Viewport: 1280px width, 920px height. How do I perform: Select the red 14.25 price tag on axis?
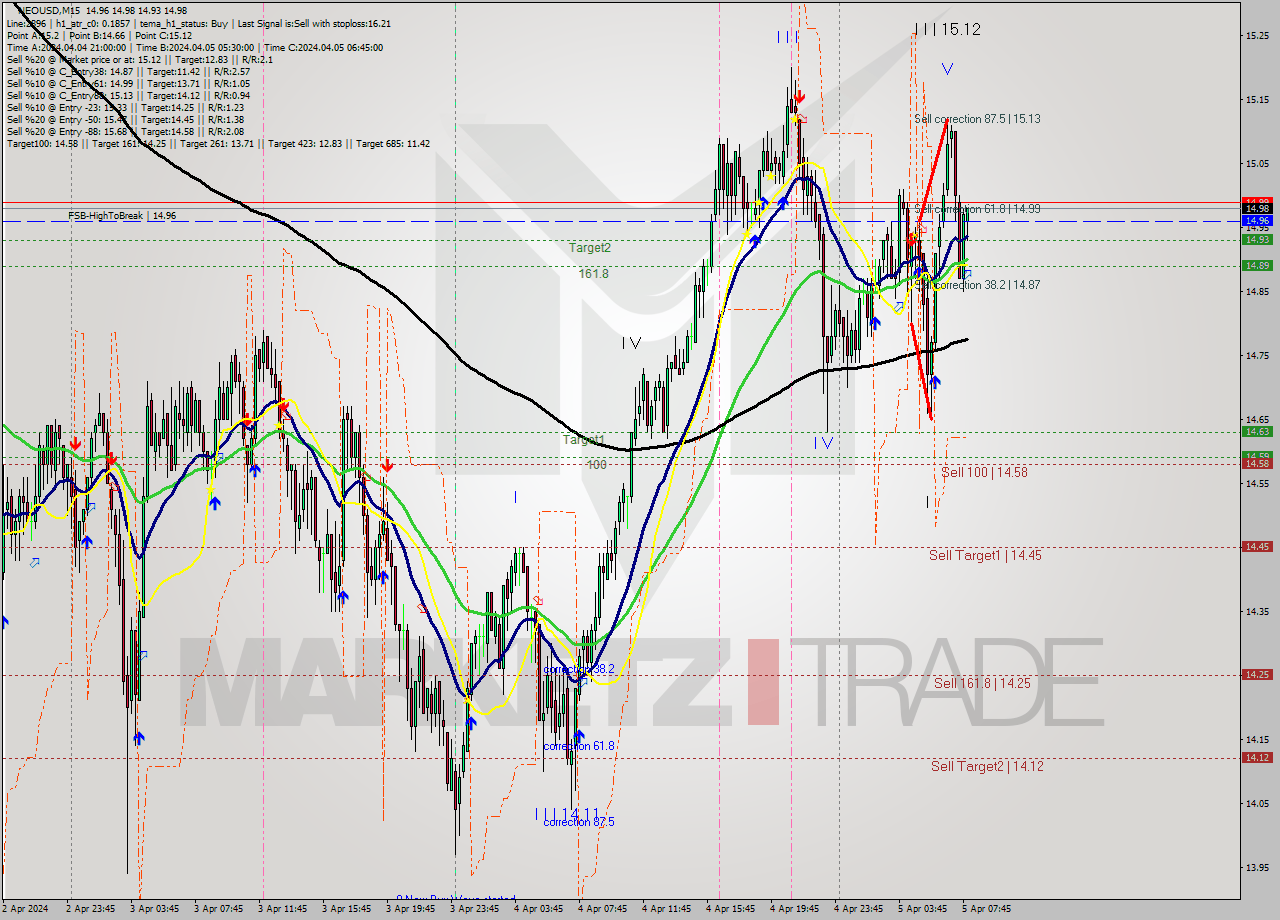coord(1257,674)
